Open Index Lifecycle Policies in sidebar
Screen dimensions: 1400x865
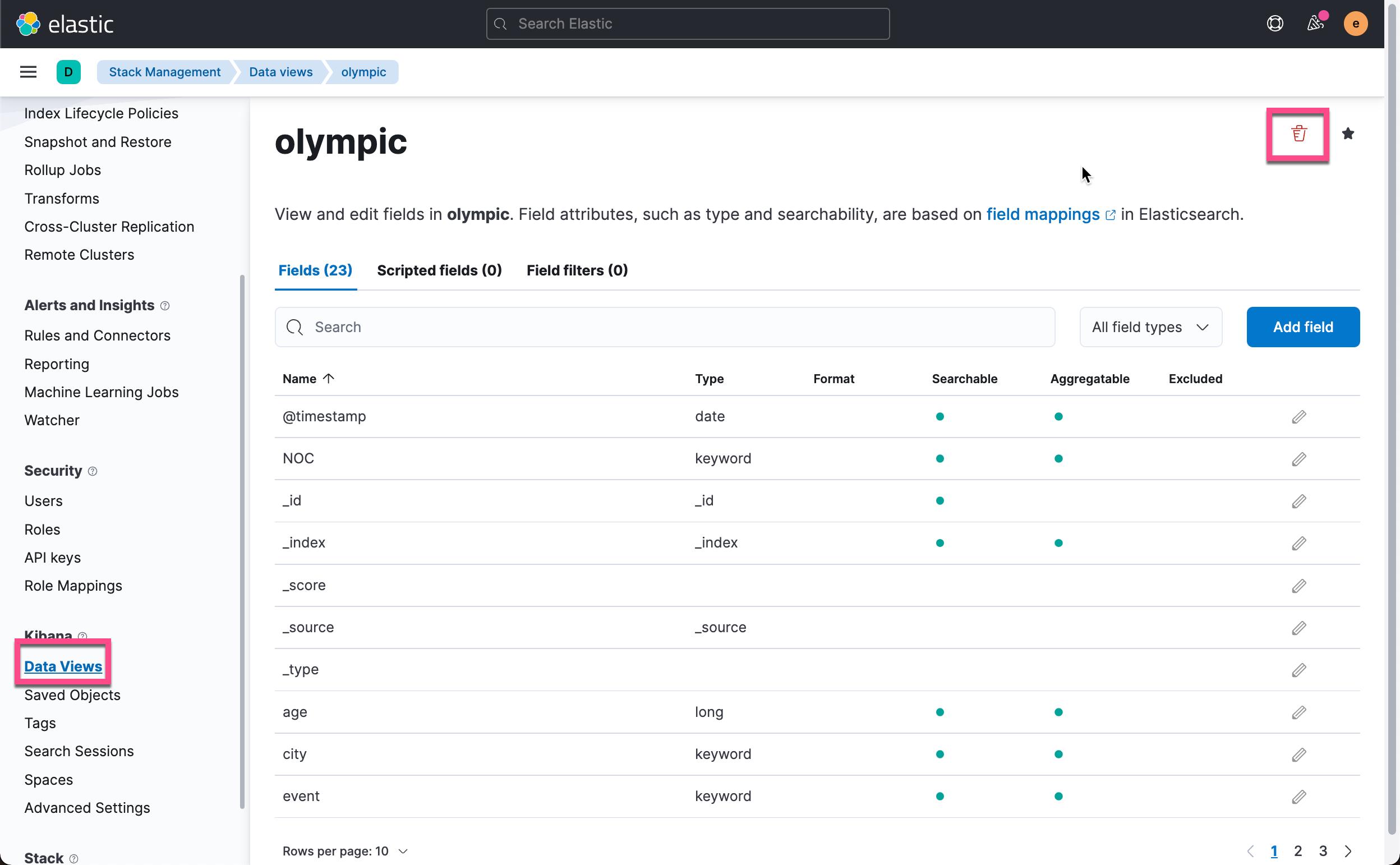click(101, 113)
